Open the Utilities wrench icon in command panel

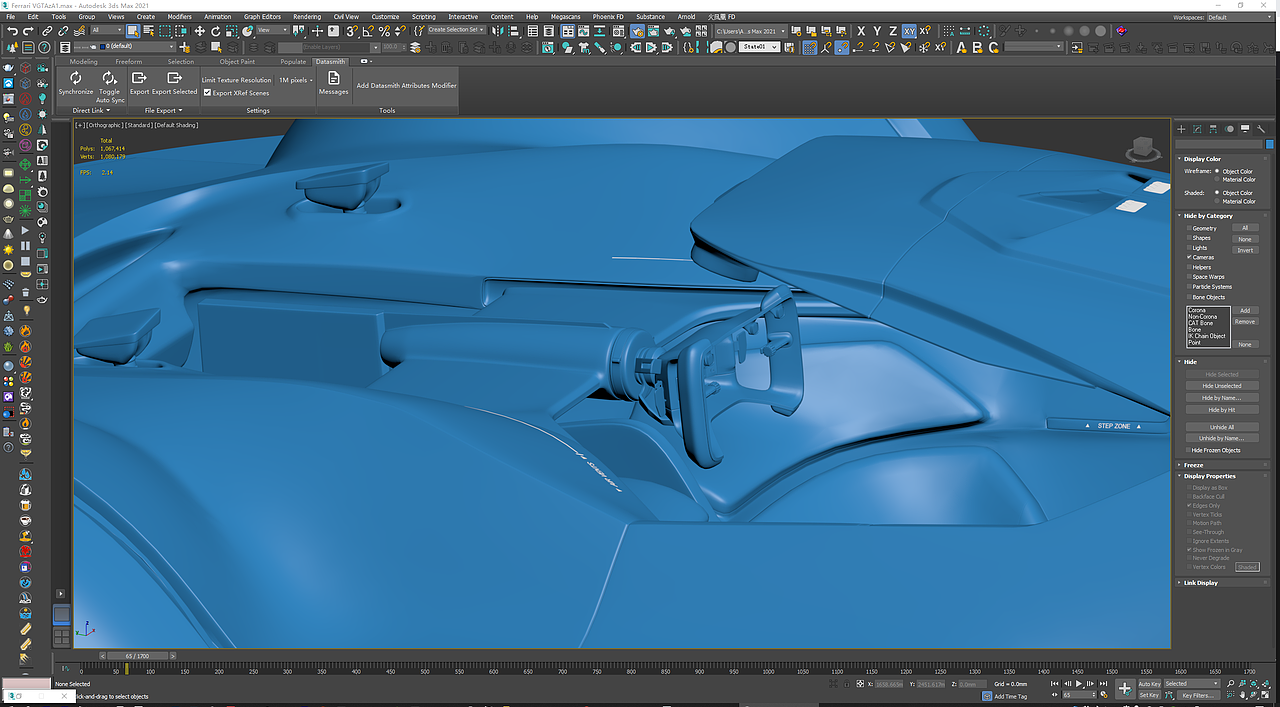click(x=1261, y=128)
